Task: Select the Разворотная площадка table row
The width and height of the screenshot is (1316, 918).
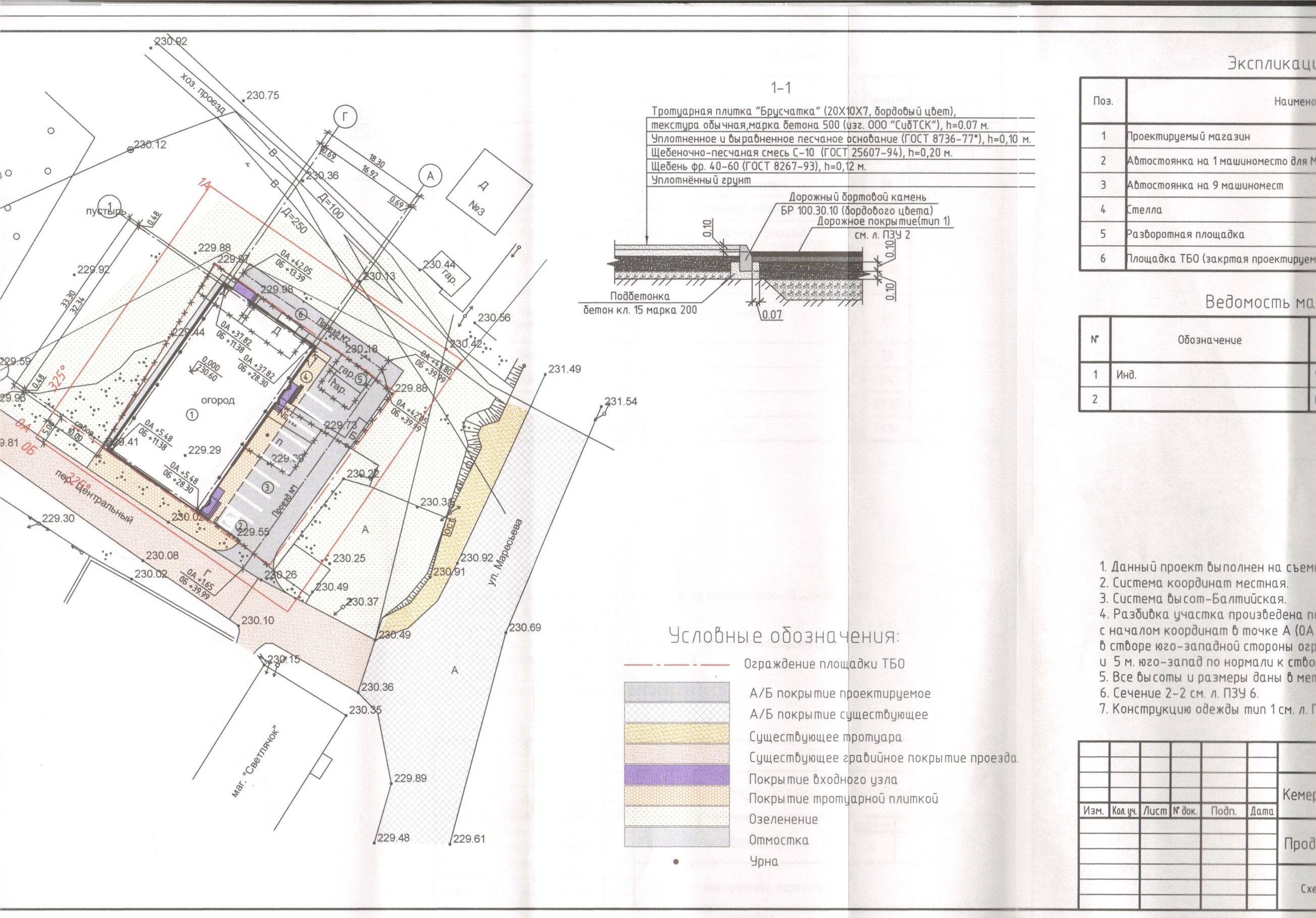Action: [1184, 234]
